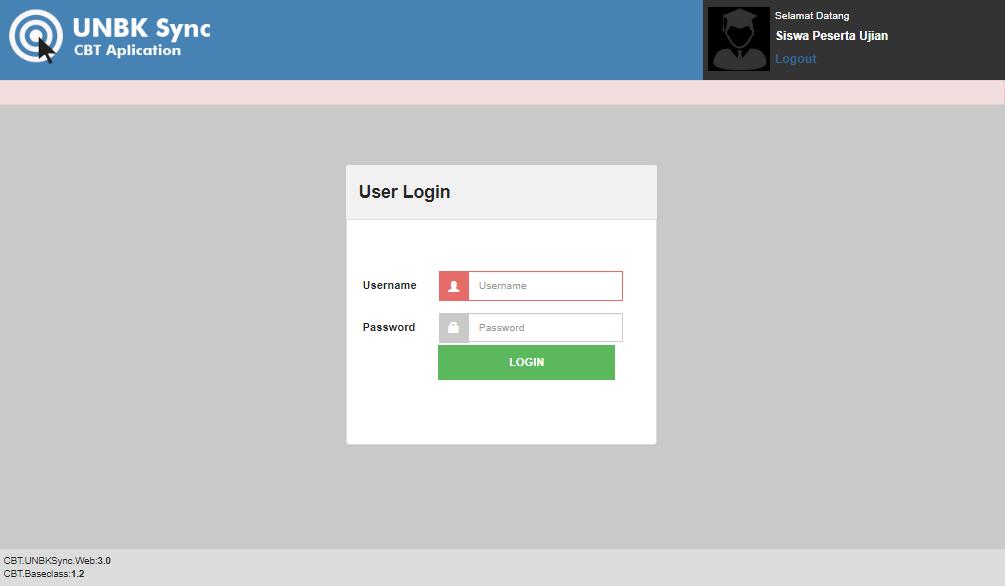This screenshot has height=586, width=1005.
Task: Click the Selamat Datang greeting text
Action: (x=812, y=15)
